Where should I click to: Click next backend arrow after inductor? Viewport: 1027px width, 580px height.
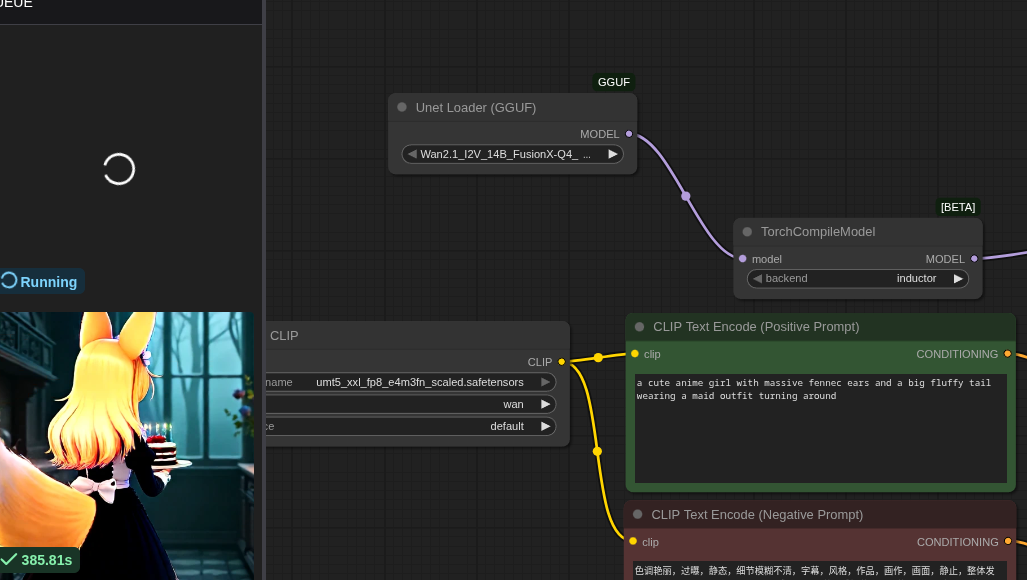coord(958,278)
